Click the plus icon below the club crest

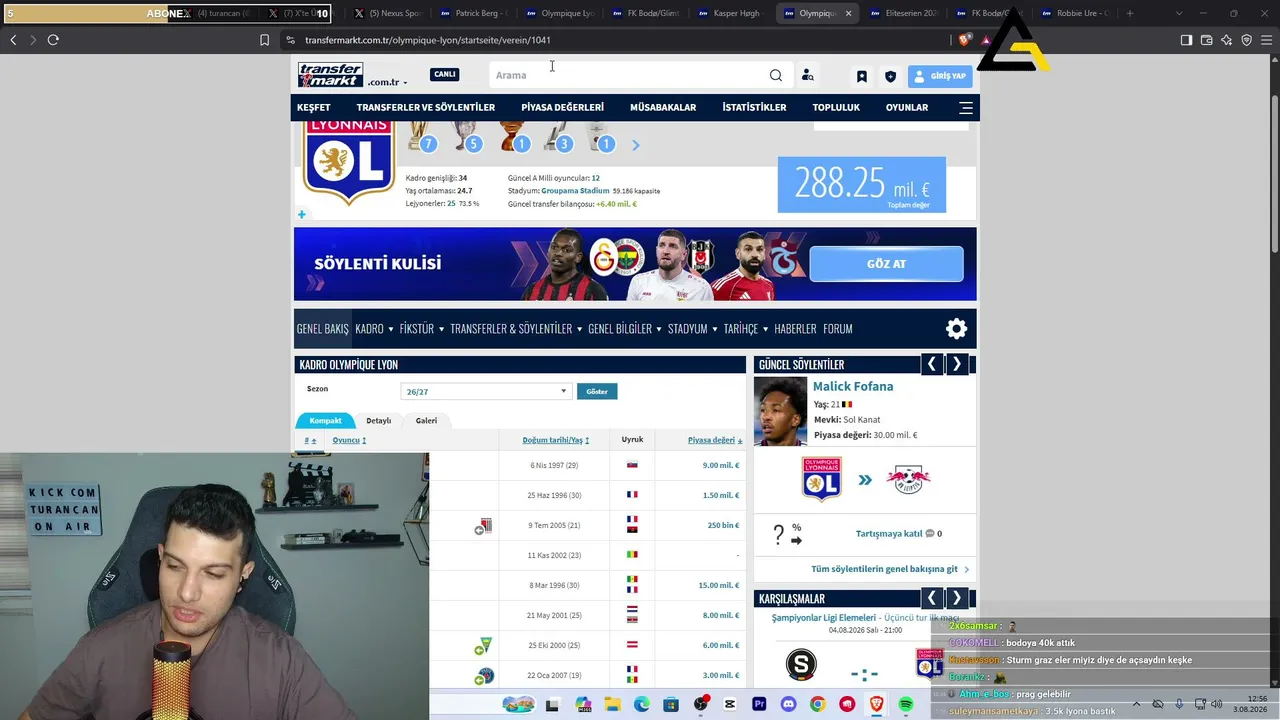click(301, 214)
